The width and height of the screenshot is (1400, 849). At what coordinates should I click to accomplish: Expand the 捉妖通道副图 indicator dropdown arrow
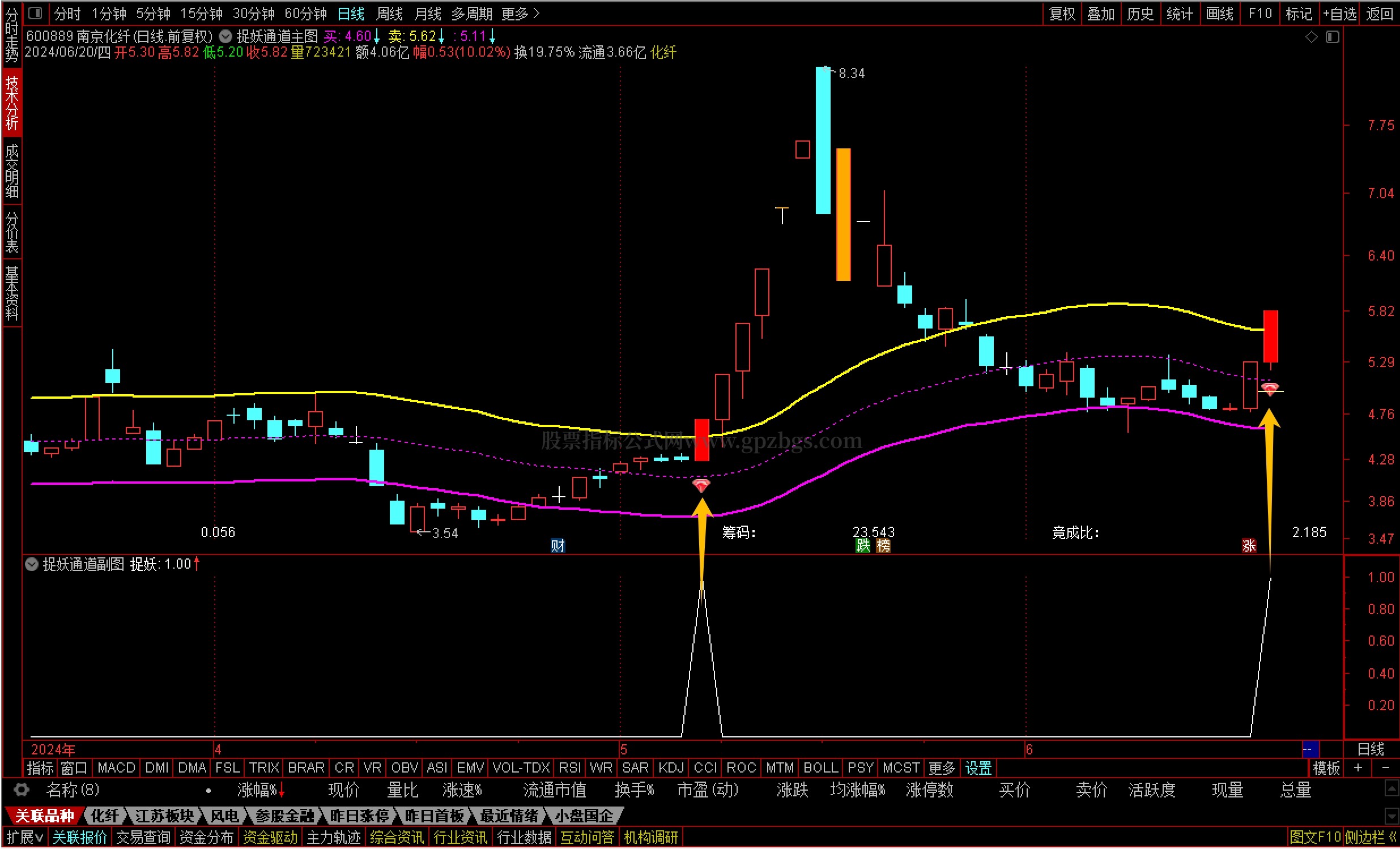(32, 564)
